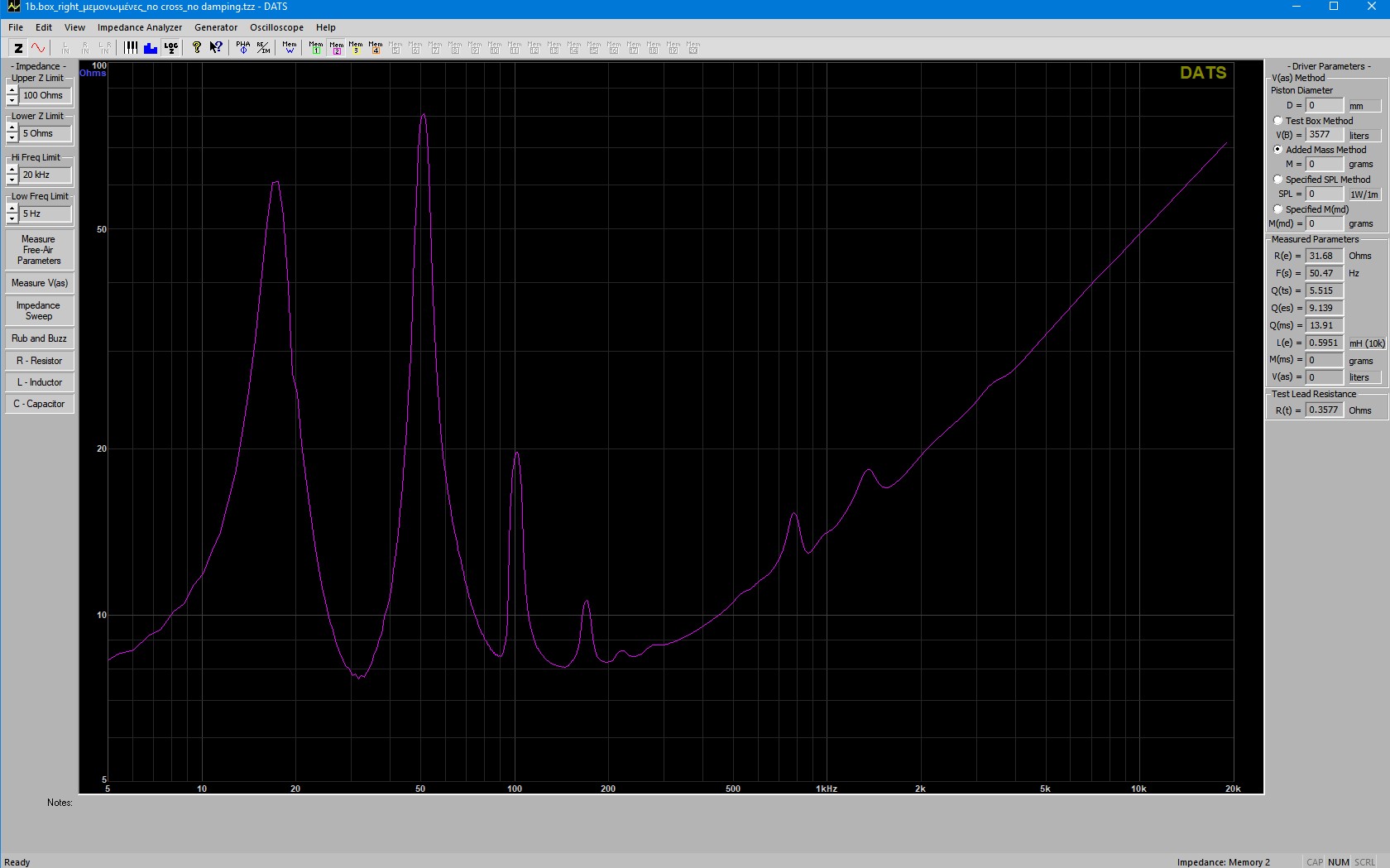This screenshot has width=1390, height=868.
Task: Toggle the LOG Z scale icon
Action: click(x=171, y=48)
